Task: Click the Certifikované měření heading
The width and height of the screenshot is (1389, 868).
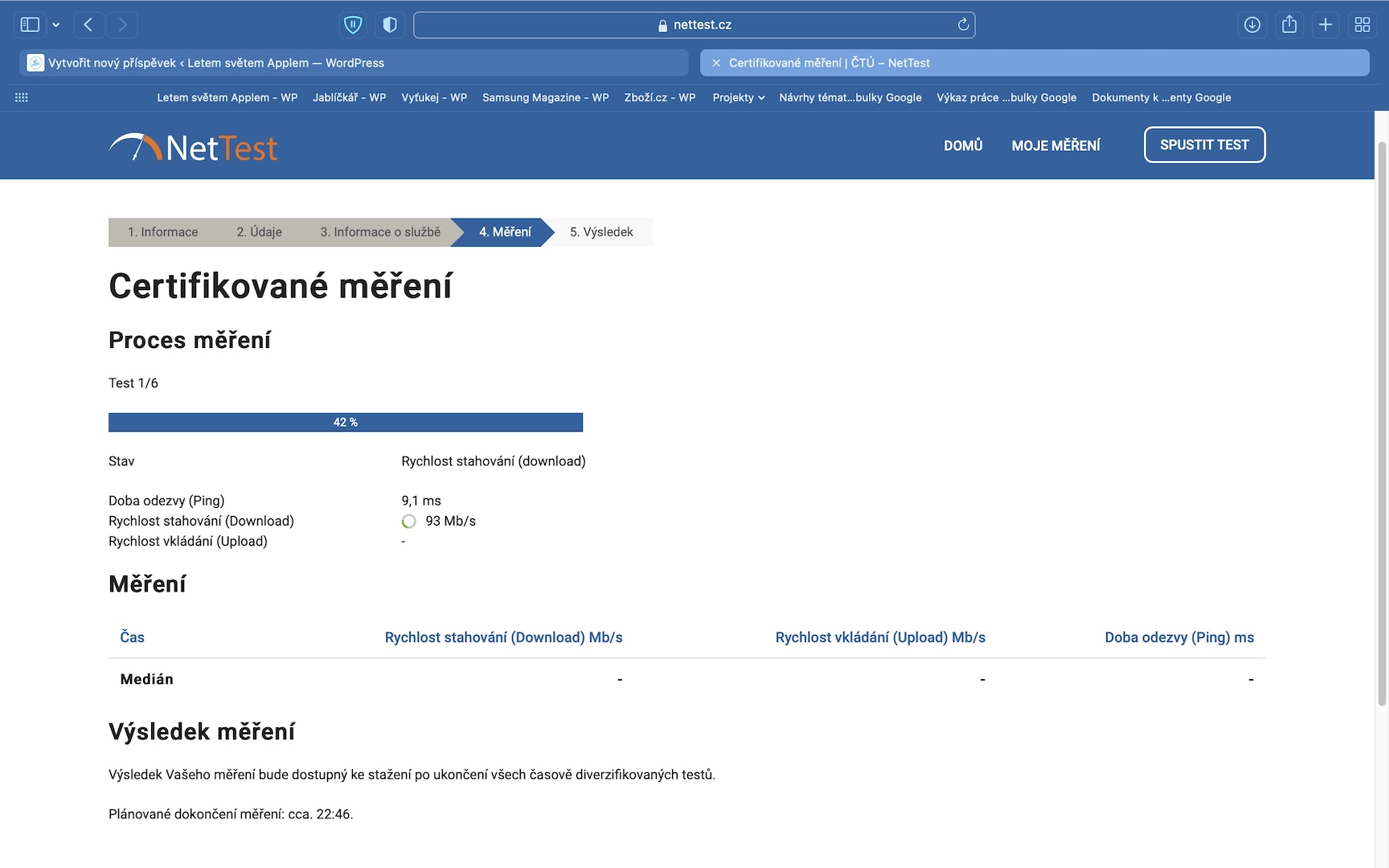Action: pos(281,286)
